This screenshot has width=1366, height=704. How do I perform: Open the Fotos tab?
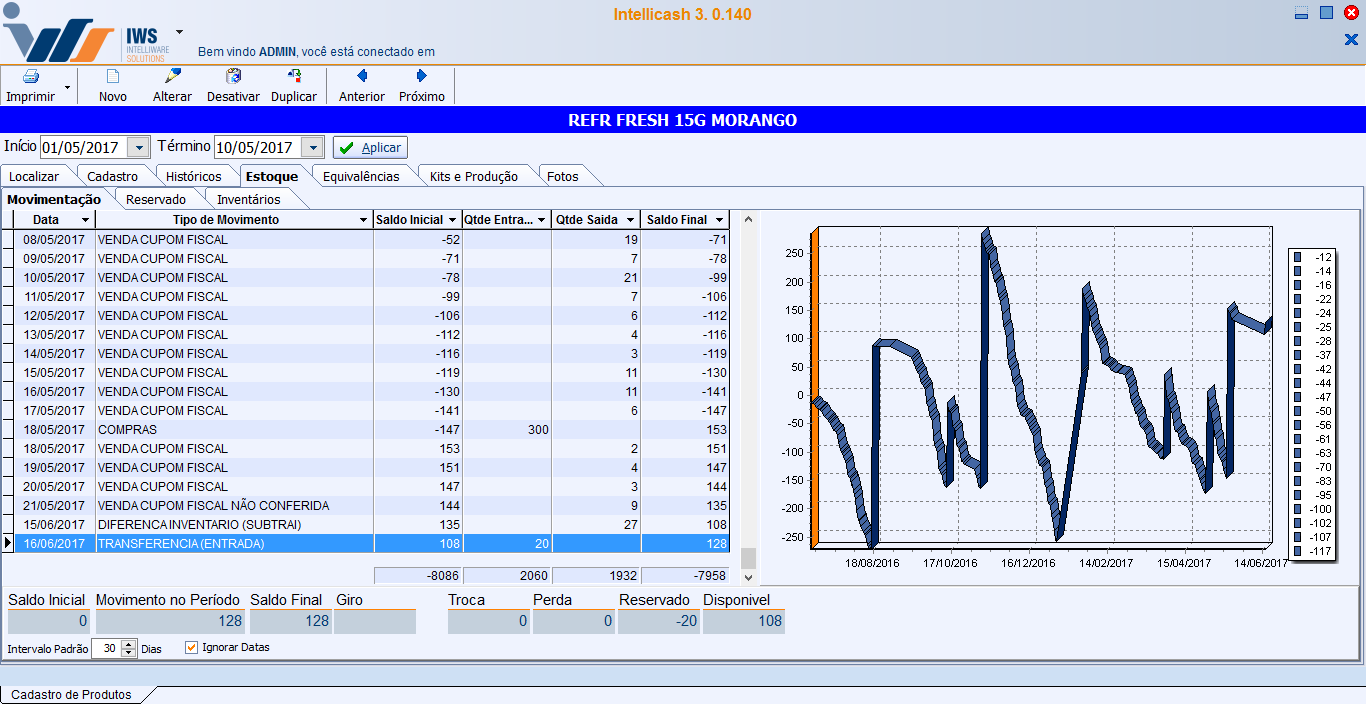pos(563,176)
